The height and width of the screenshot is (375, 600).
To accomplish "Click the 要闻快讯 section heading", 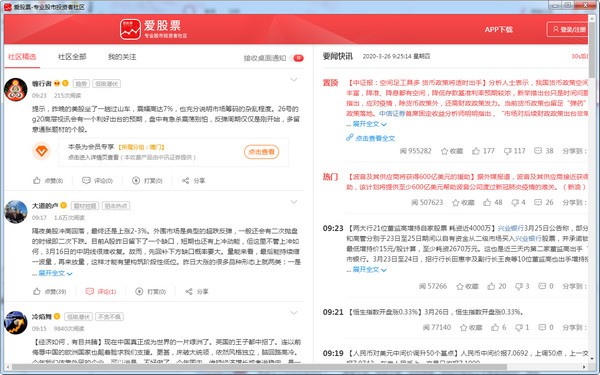I will [x=338, y=56].
